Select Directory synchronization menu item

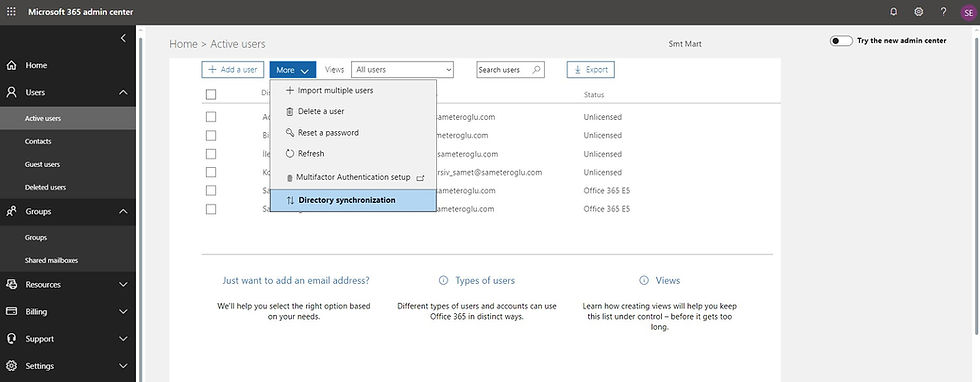[x=353, y=201]
